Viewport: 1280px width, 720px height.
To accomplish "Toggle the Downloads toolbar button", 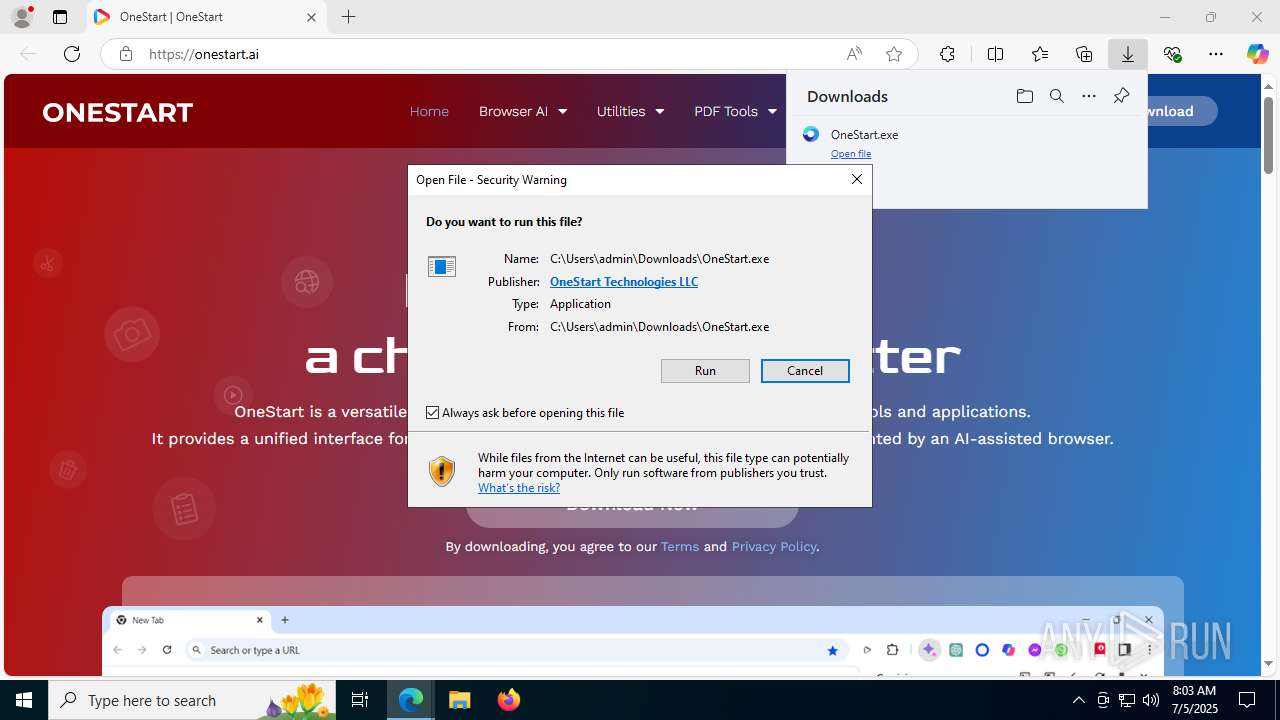I will 1128,54.
